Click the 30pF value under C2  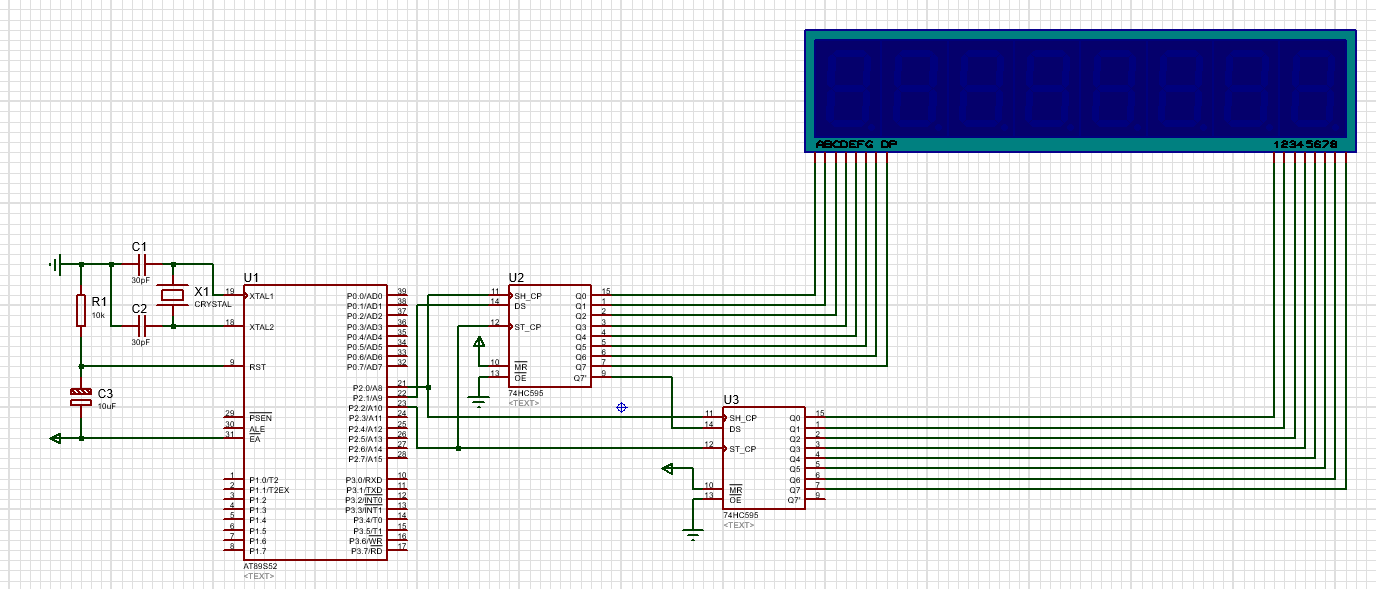coord(140,342)
